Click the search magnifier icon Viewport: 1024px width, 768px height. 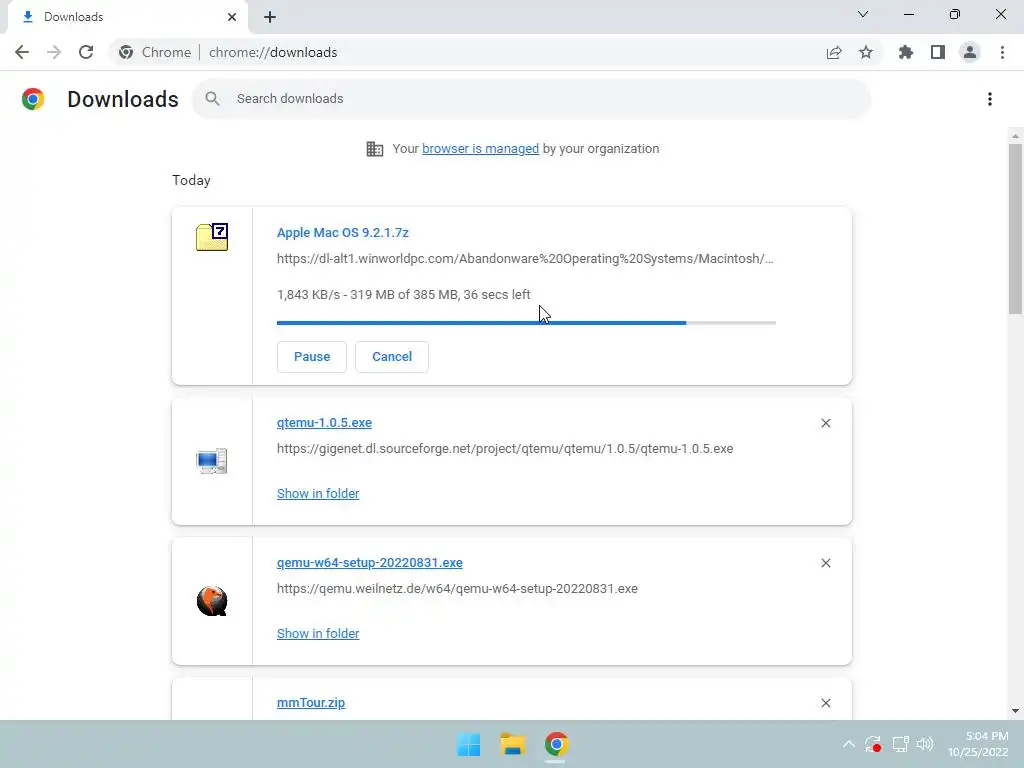(x=212, y=99)
